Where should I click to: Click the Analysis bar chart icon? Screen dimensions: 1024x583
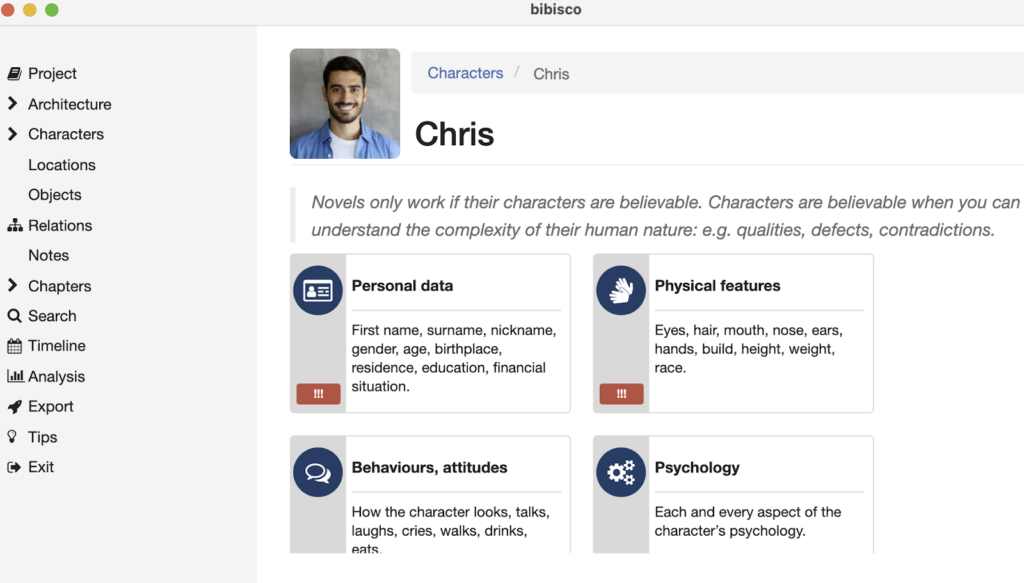[14, 377]
